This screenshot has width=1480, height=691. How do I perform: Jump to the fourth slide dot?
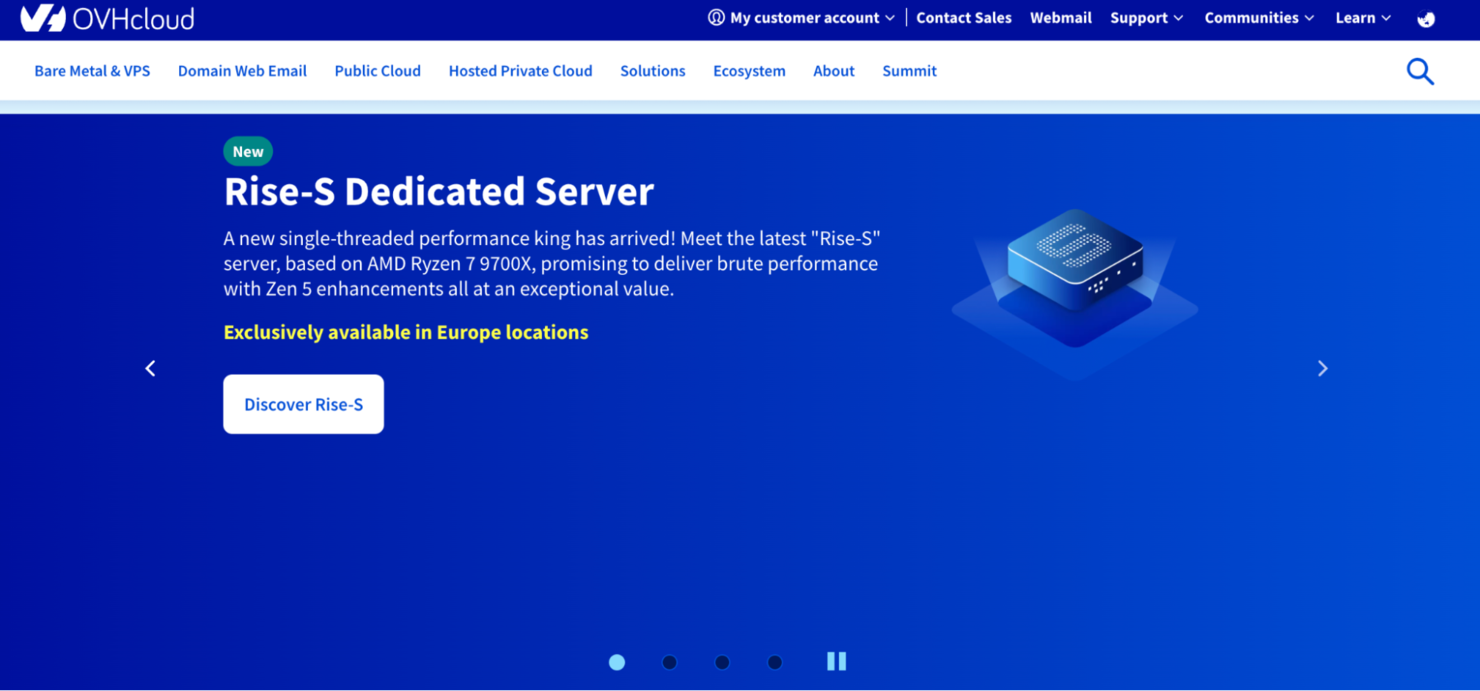point(775,661)
